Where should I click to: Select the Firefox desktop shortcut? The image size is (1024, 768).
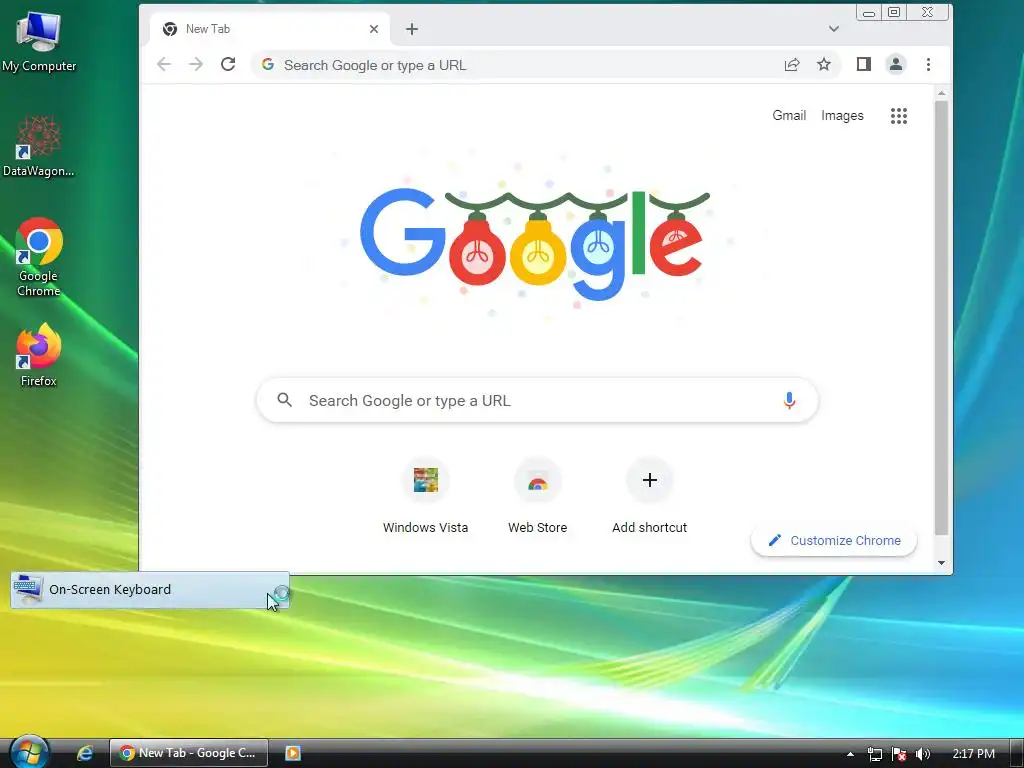click(x=39, y=355)
